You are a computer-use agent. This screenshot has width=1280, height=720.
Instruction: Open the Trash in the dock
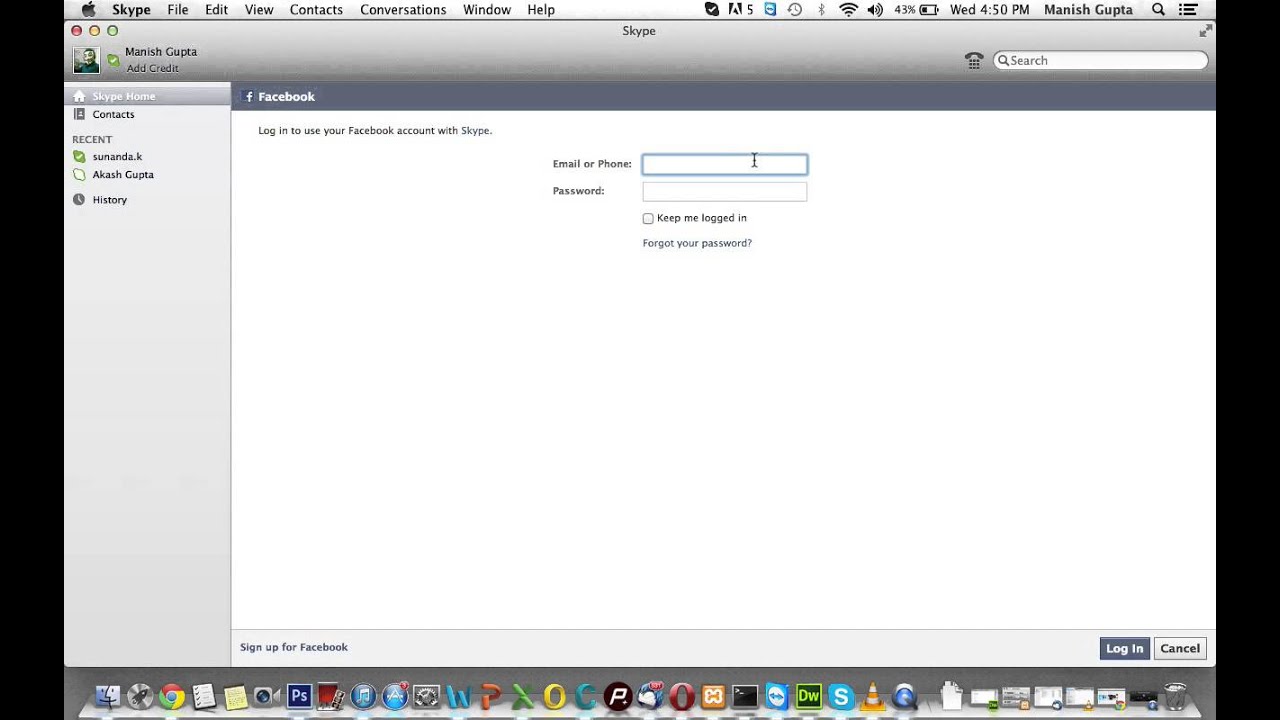click(x=1176, y=696)
